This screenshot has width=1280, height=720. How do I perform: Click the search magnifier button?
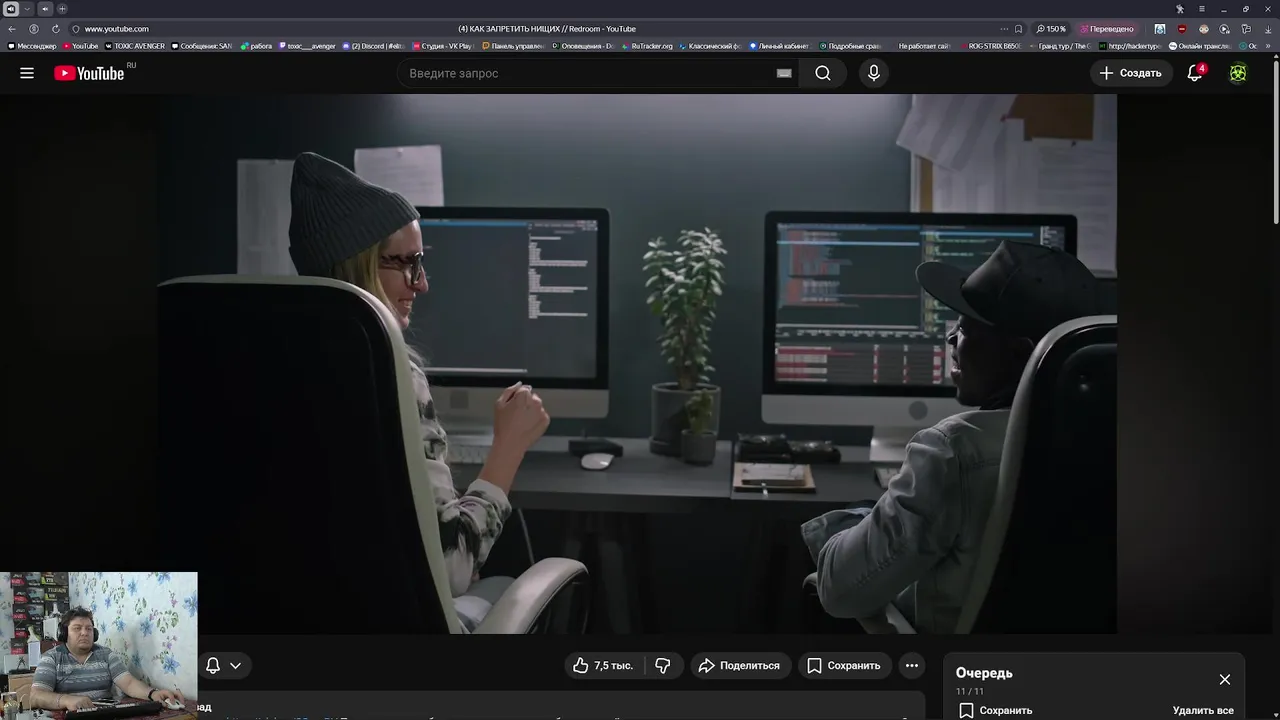(x=823, y=73)
